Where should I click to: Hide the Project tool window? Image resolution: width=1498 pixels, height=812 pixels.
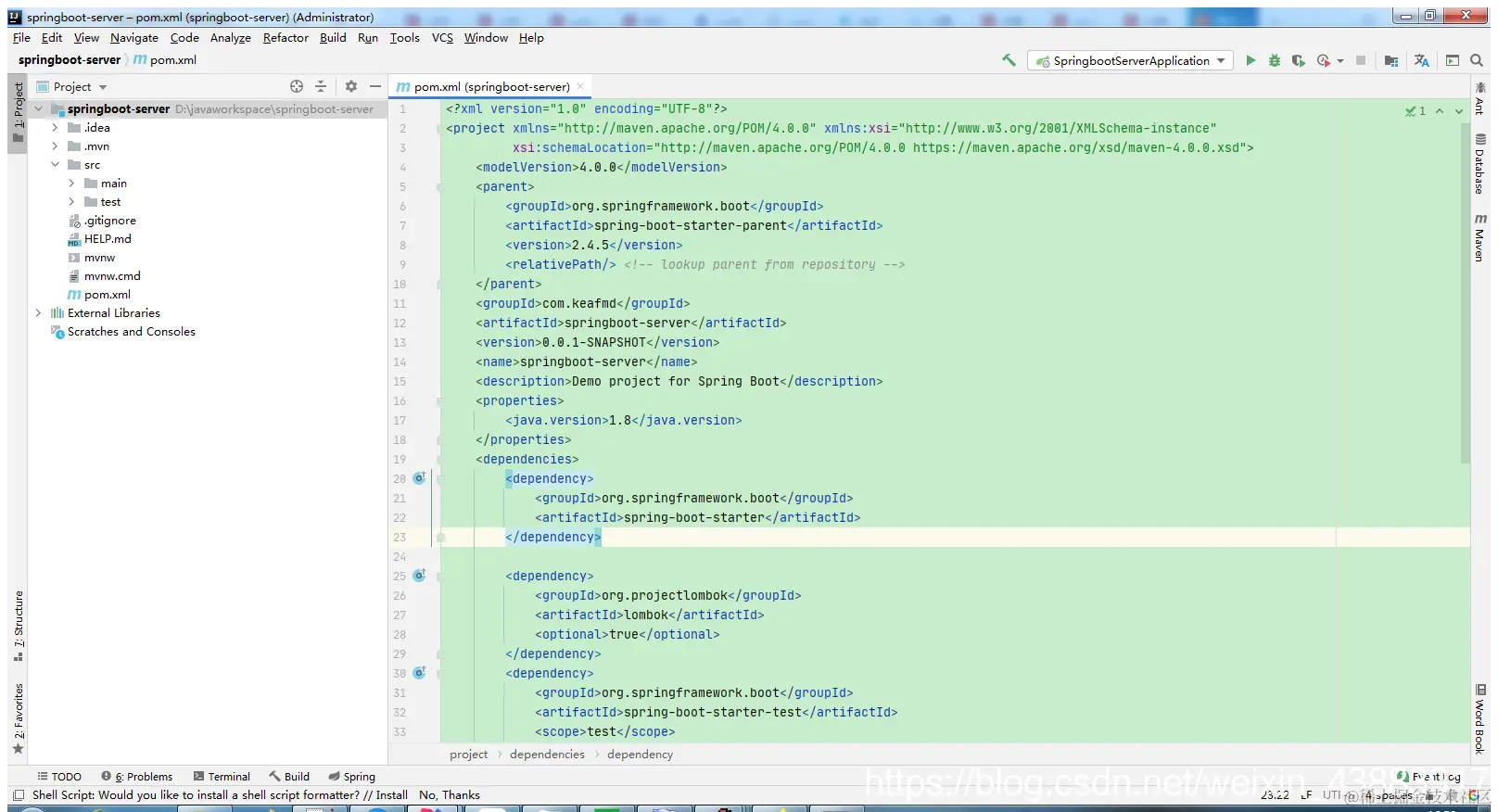[x=375, y=86]
